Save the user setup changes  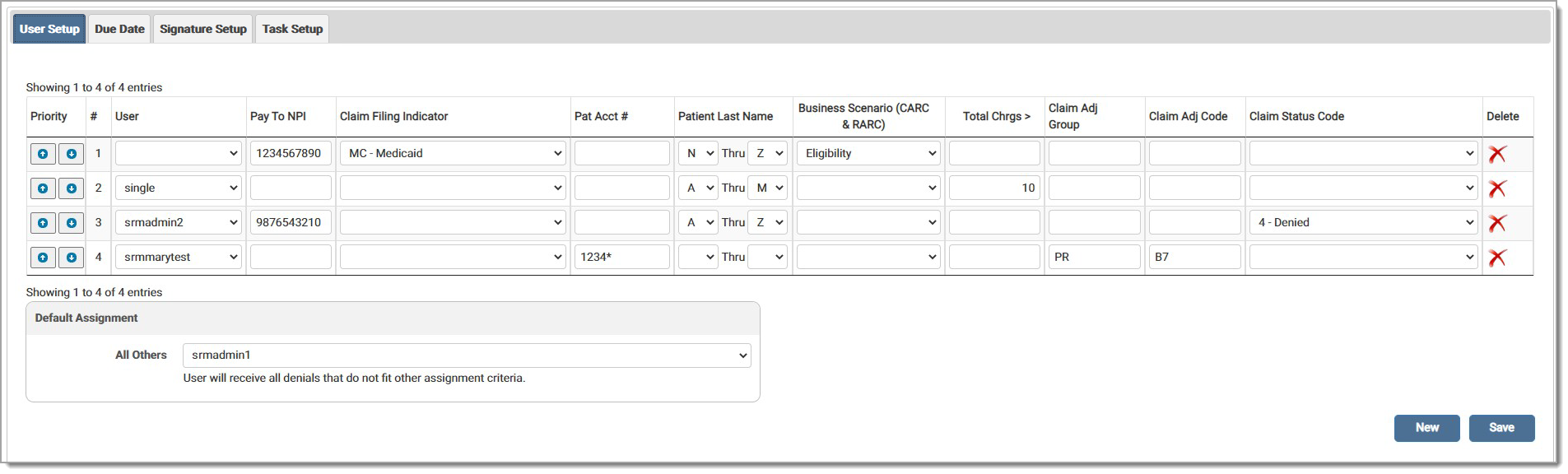(1501, 428)
